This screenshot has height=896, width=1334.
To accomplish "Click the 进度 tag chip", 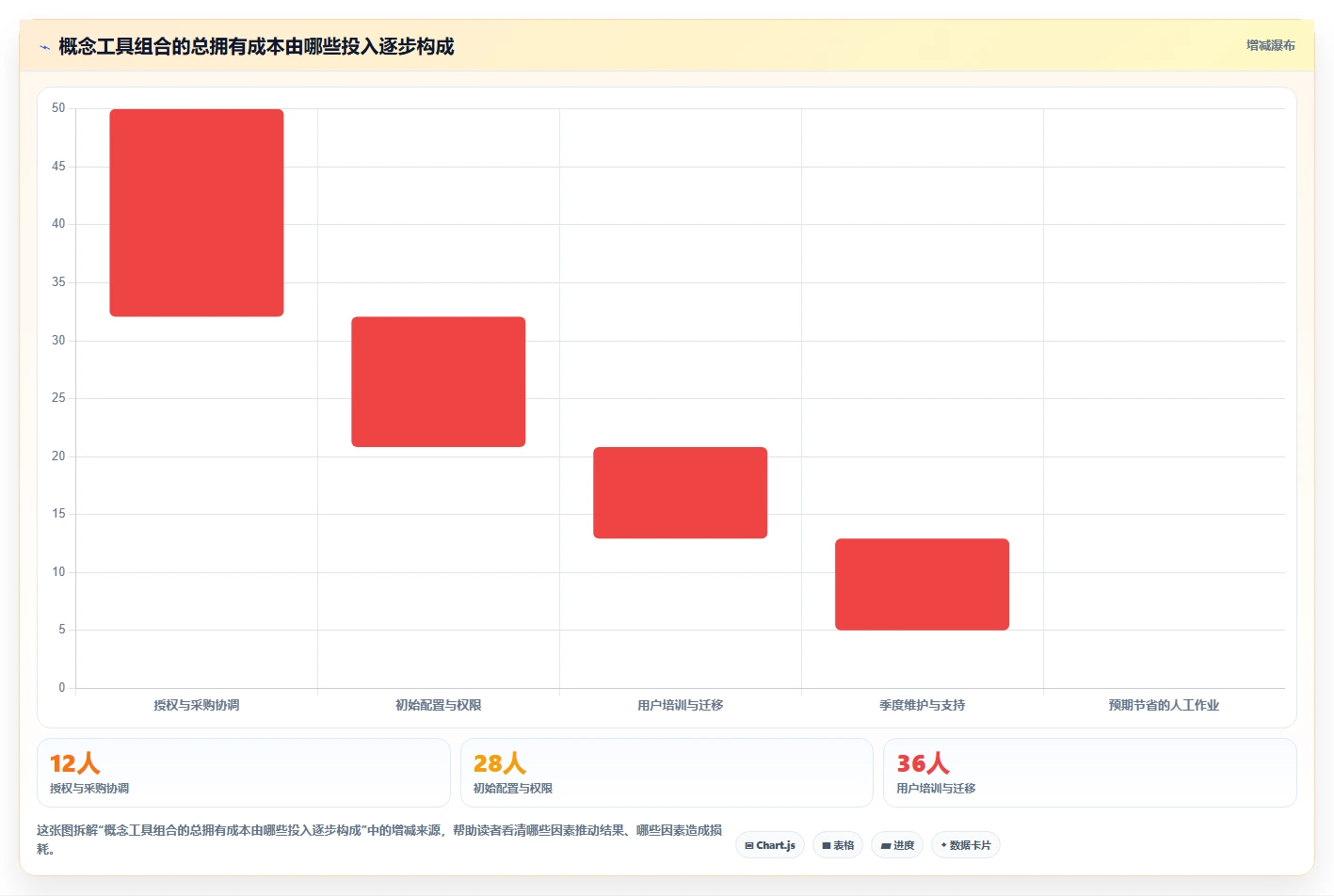I will pos(897,845).
